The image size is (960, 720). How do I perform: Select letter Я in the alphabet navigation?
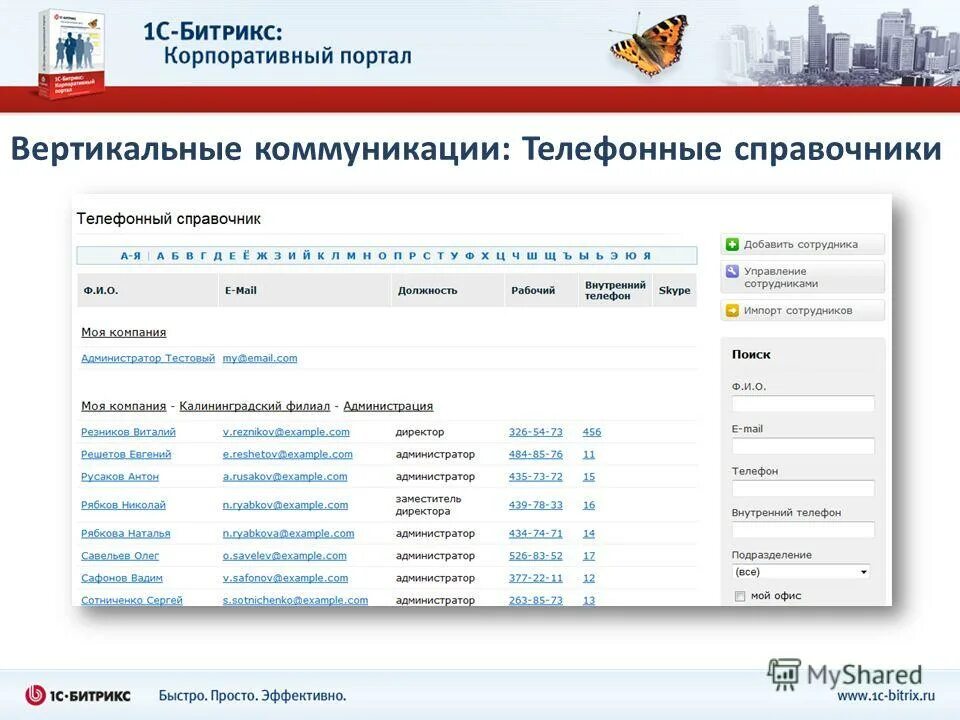click(645, 255)
